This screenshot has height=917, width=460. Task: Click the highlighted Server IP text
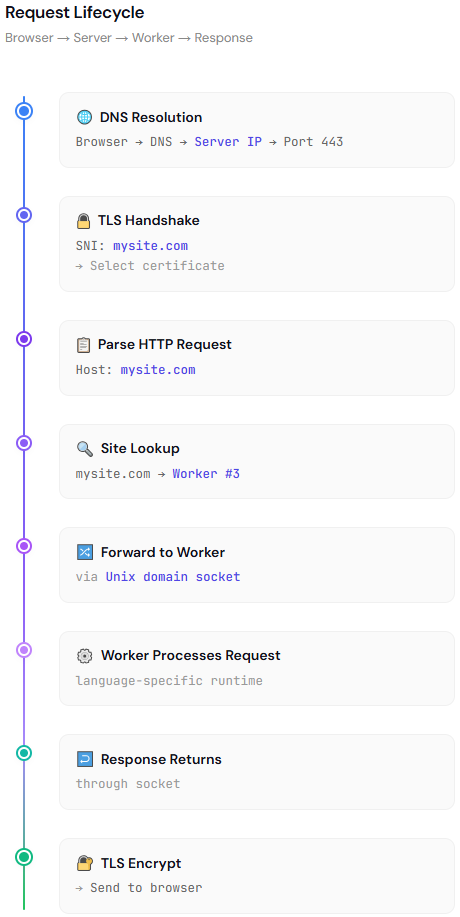click(x=228, y=142)
